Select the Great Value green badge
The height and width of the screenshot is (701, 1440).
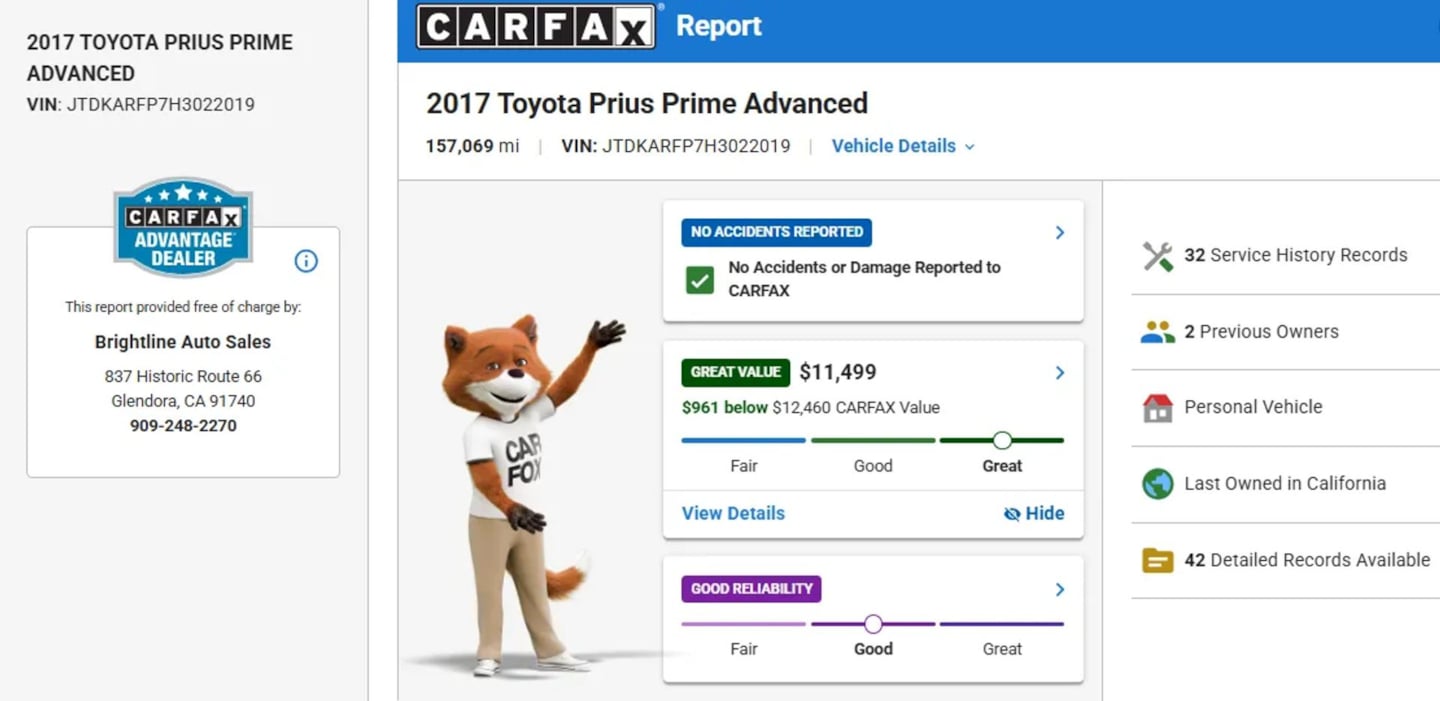click(736, 372)
